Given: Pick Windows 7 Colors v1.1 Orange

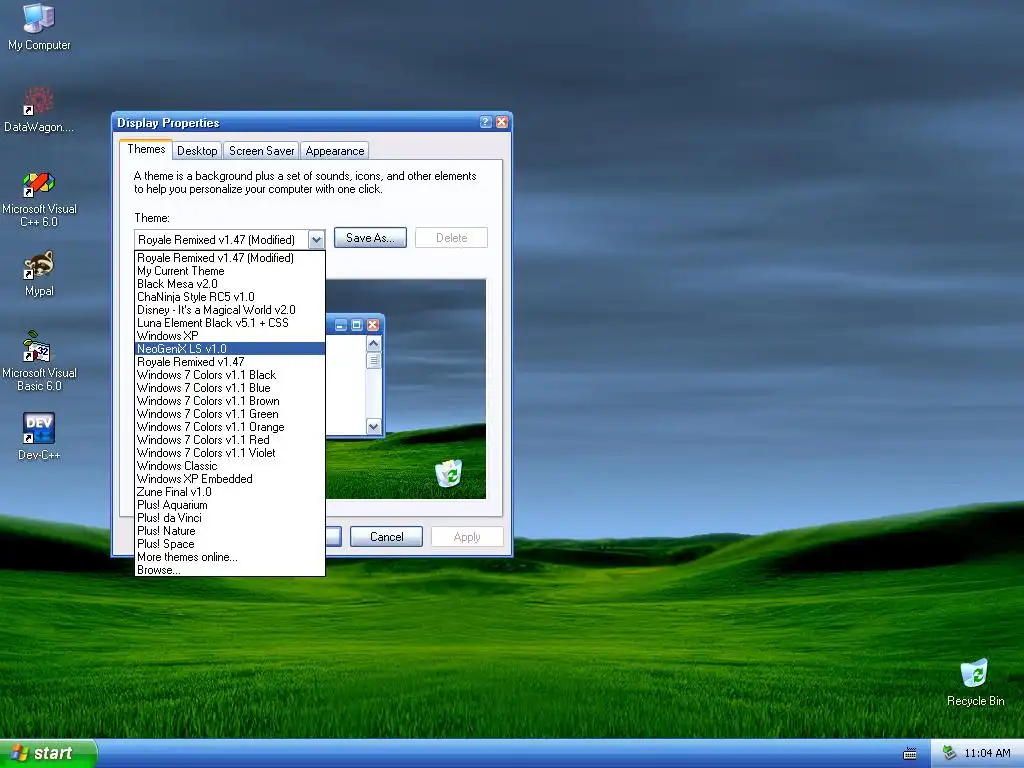Looking at the screenshot, I should click(x=230, y=427).
